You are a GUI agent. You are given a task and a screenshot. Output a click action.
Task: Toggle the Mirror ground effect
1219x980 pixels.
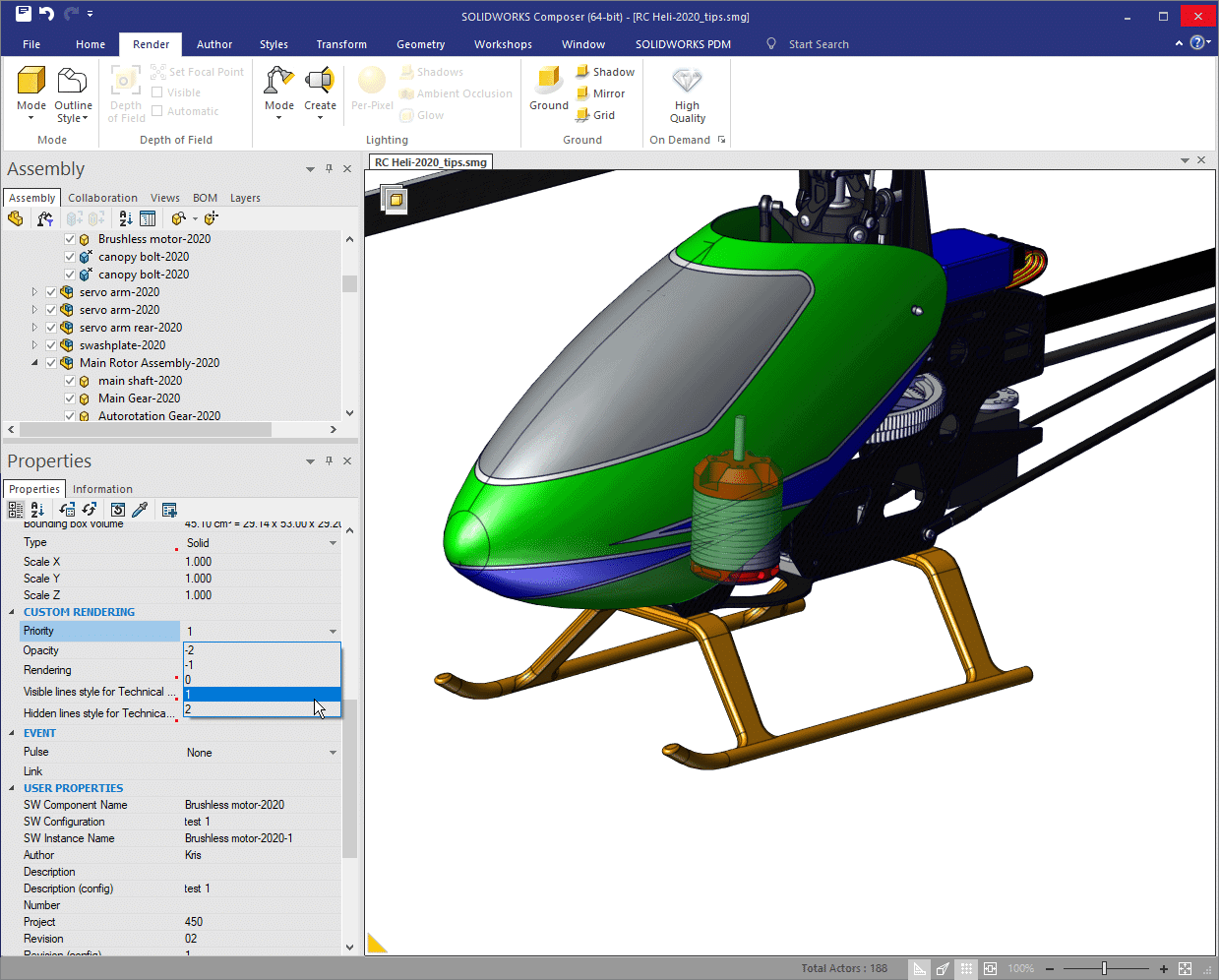pos(600,93)
